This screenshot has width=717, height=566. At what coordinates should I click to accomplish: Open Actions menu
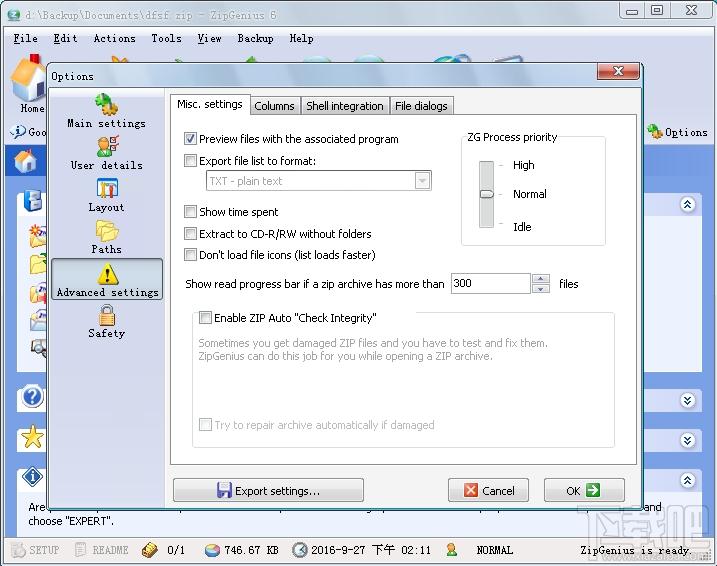pyautogui.click(x=114, y=39)
